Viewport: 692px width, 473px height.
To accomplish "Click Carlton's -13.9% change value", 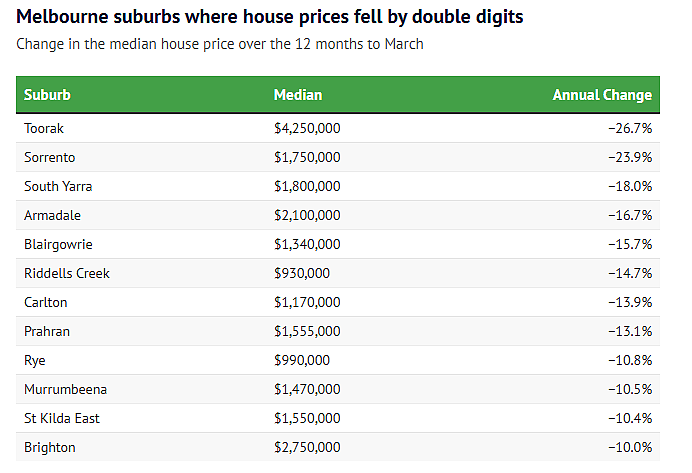I will (630, 302).
